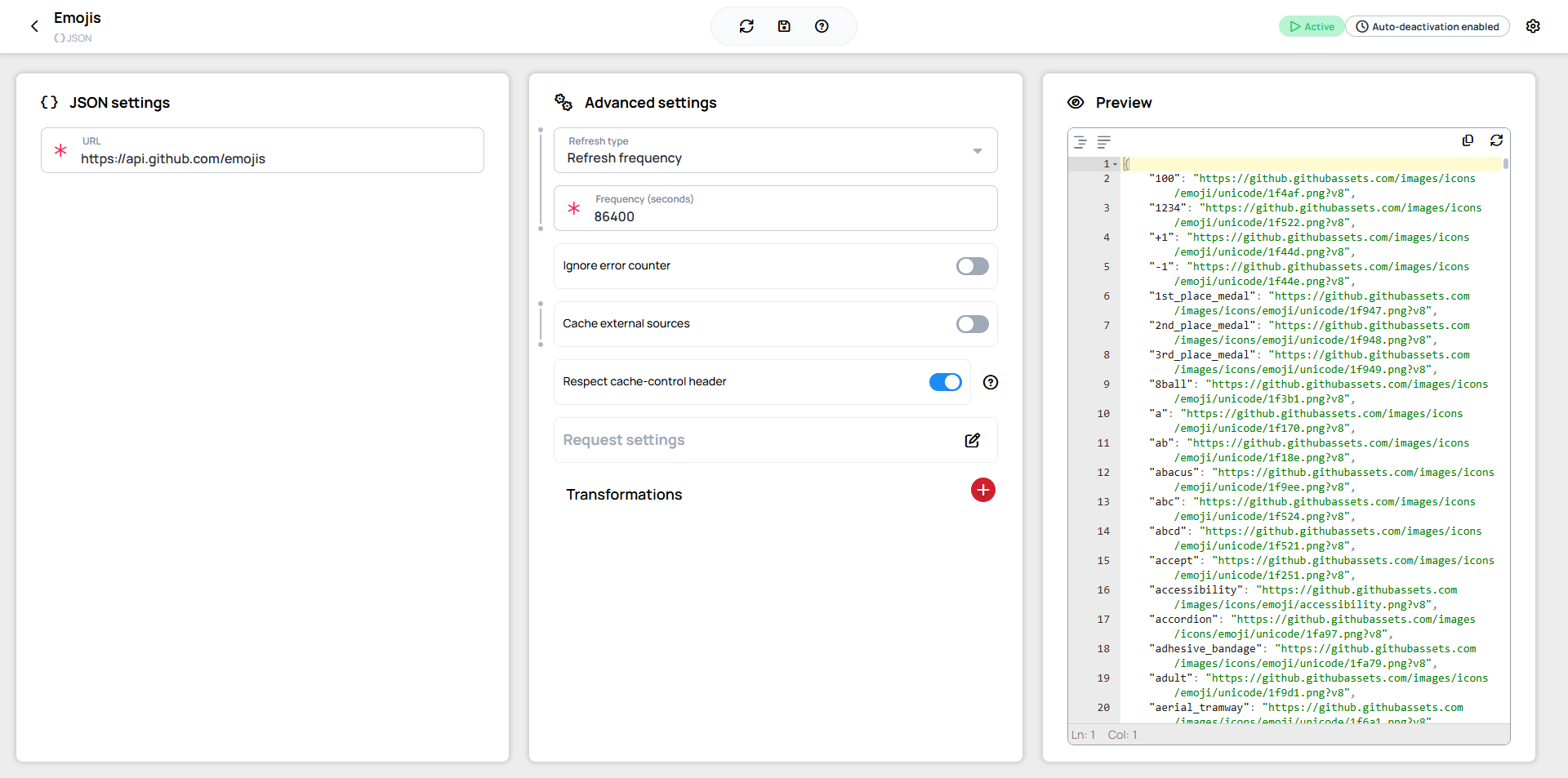Open the Refresh type dropdown
The height and width of the screenshot is (778, 1568).
tap(977, 151)
